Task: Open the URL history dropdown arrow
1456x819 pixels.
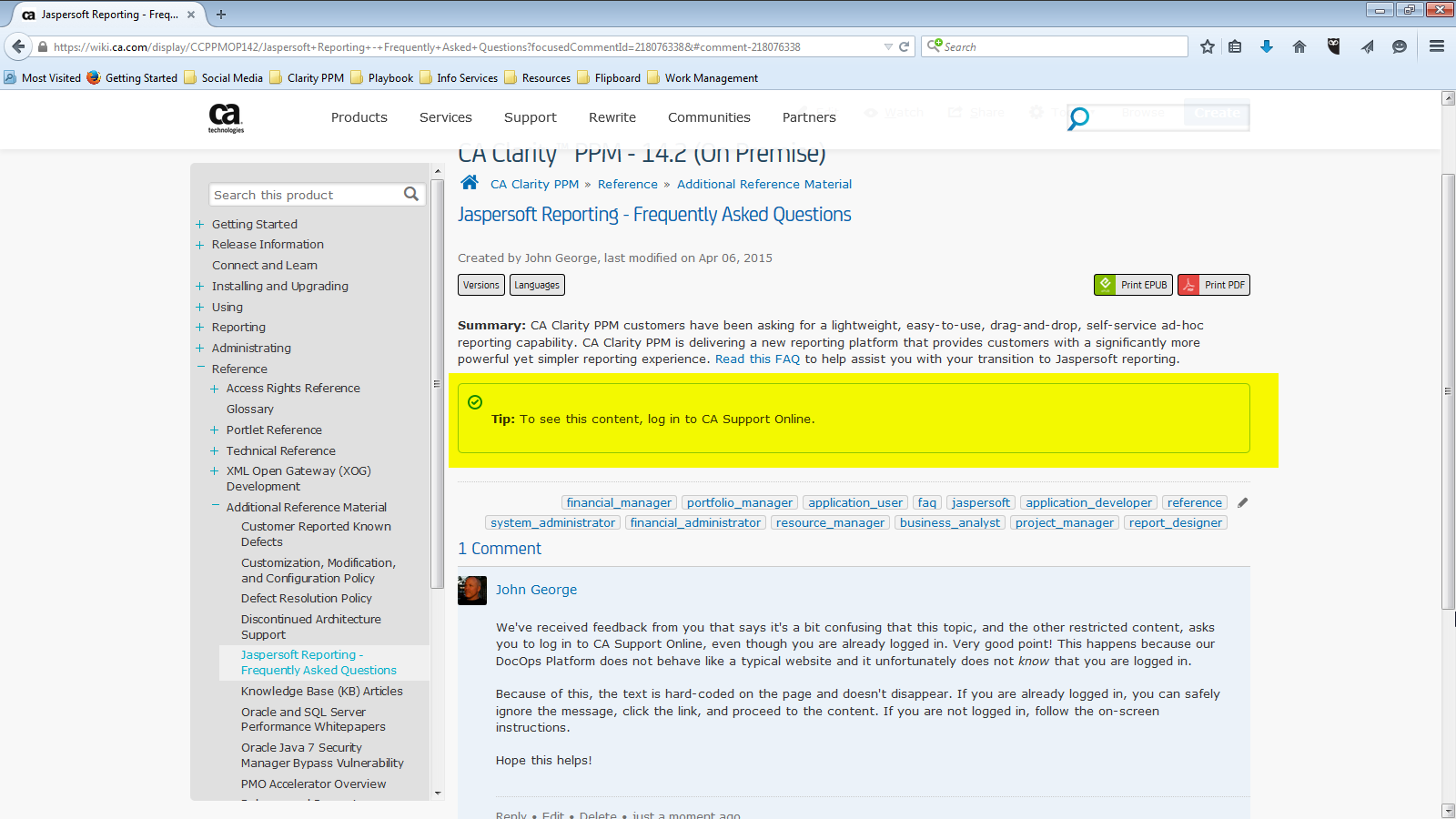Action: coord(888,46)
